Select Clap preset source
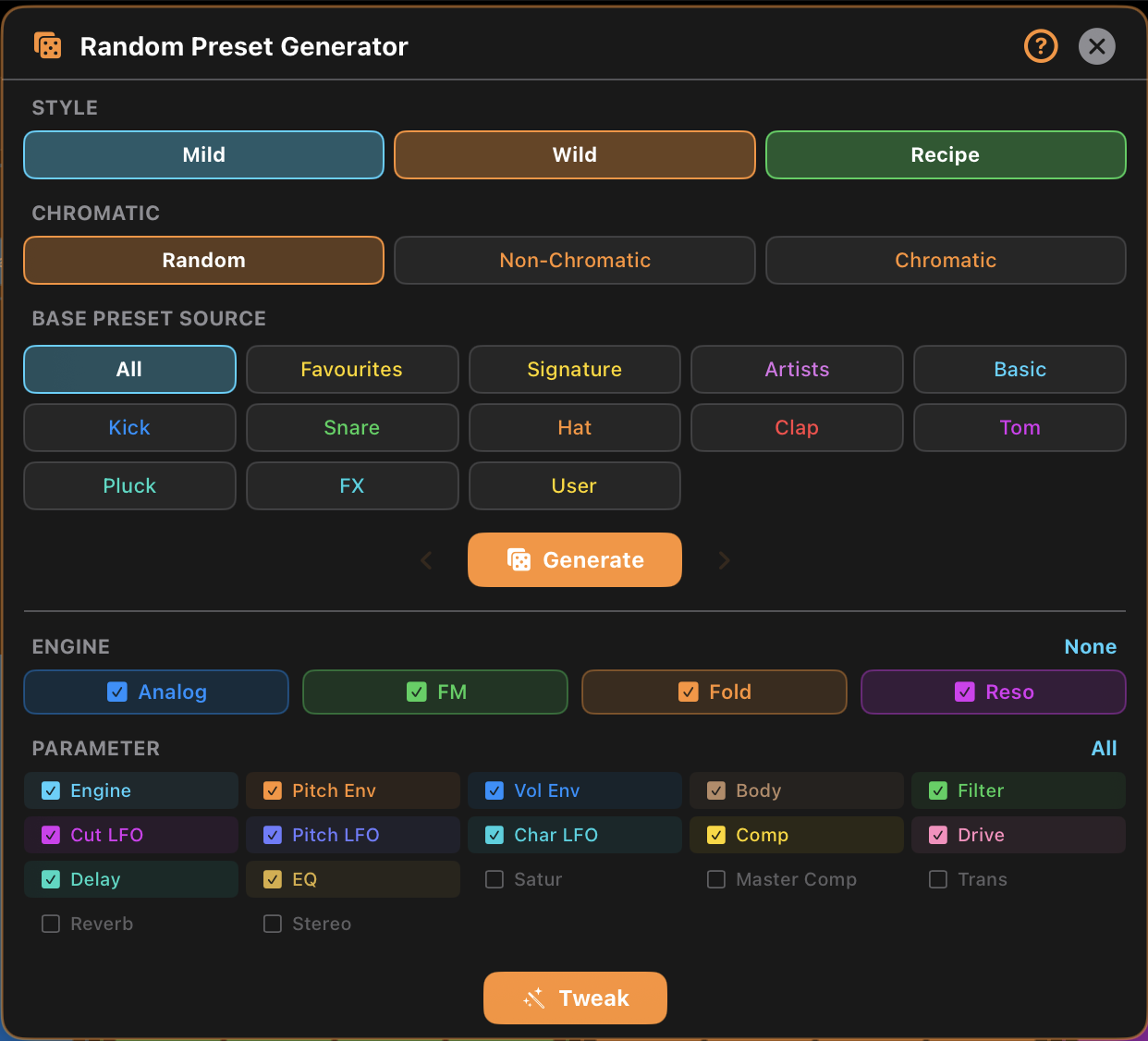Screen dimensions: 1148x1041 pyautogui.click(x=797, y=427)
